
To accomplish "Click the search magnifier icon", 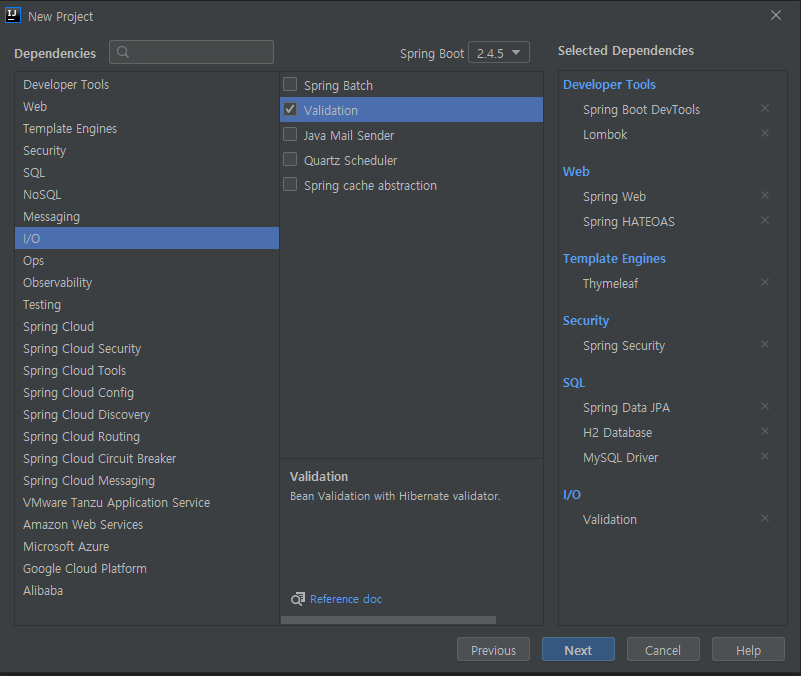I will [123, 52].
